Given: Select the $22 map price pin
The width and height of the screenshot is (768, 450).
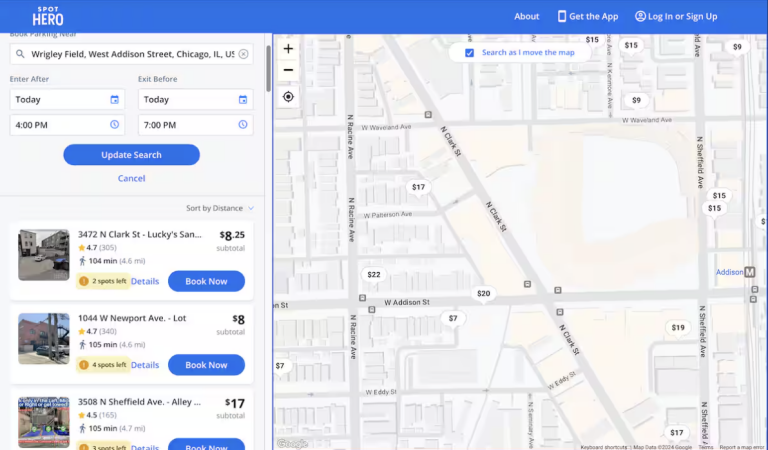Looking at the screenshot, I should coord(374,275).
